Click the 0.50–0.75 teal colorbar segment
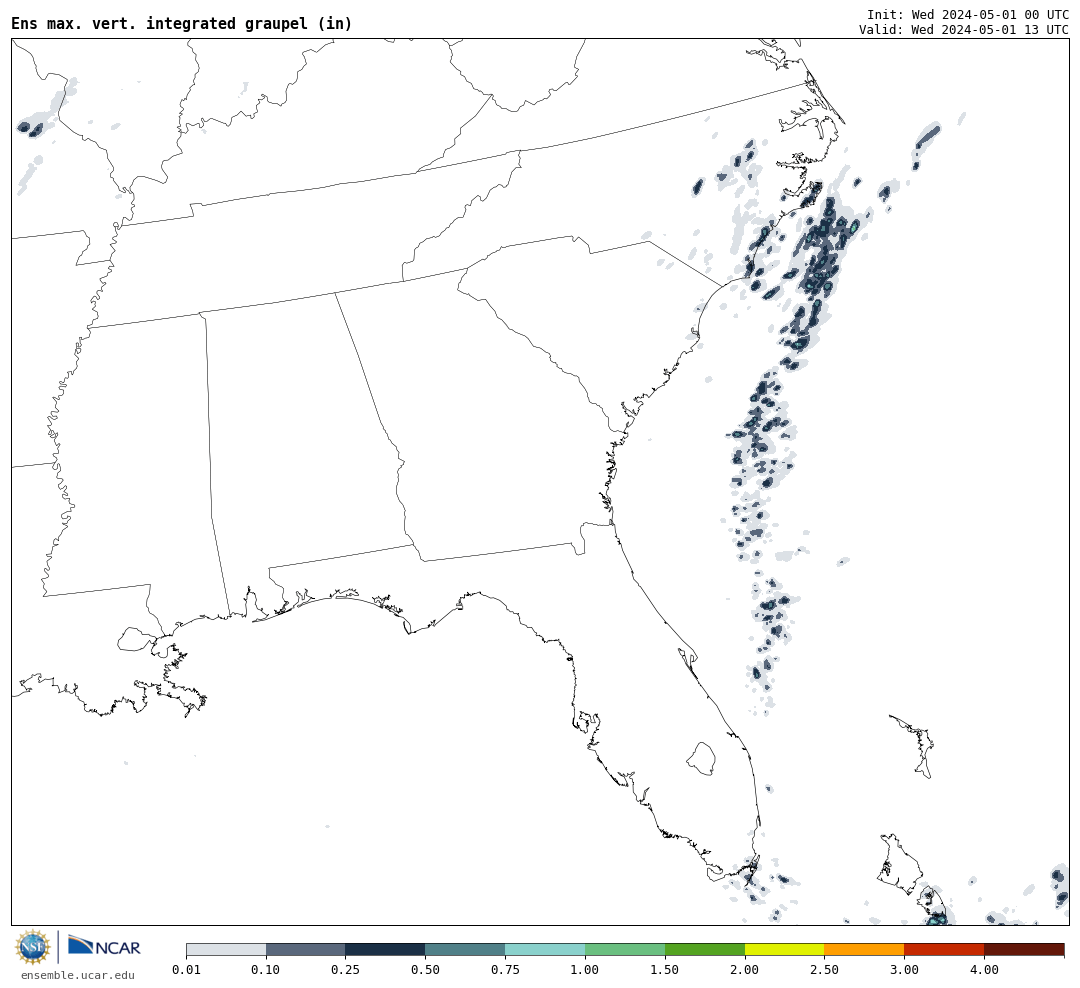The height and width of the screenshot is (988, 1080). click(466, 949)
